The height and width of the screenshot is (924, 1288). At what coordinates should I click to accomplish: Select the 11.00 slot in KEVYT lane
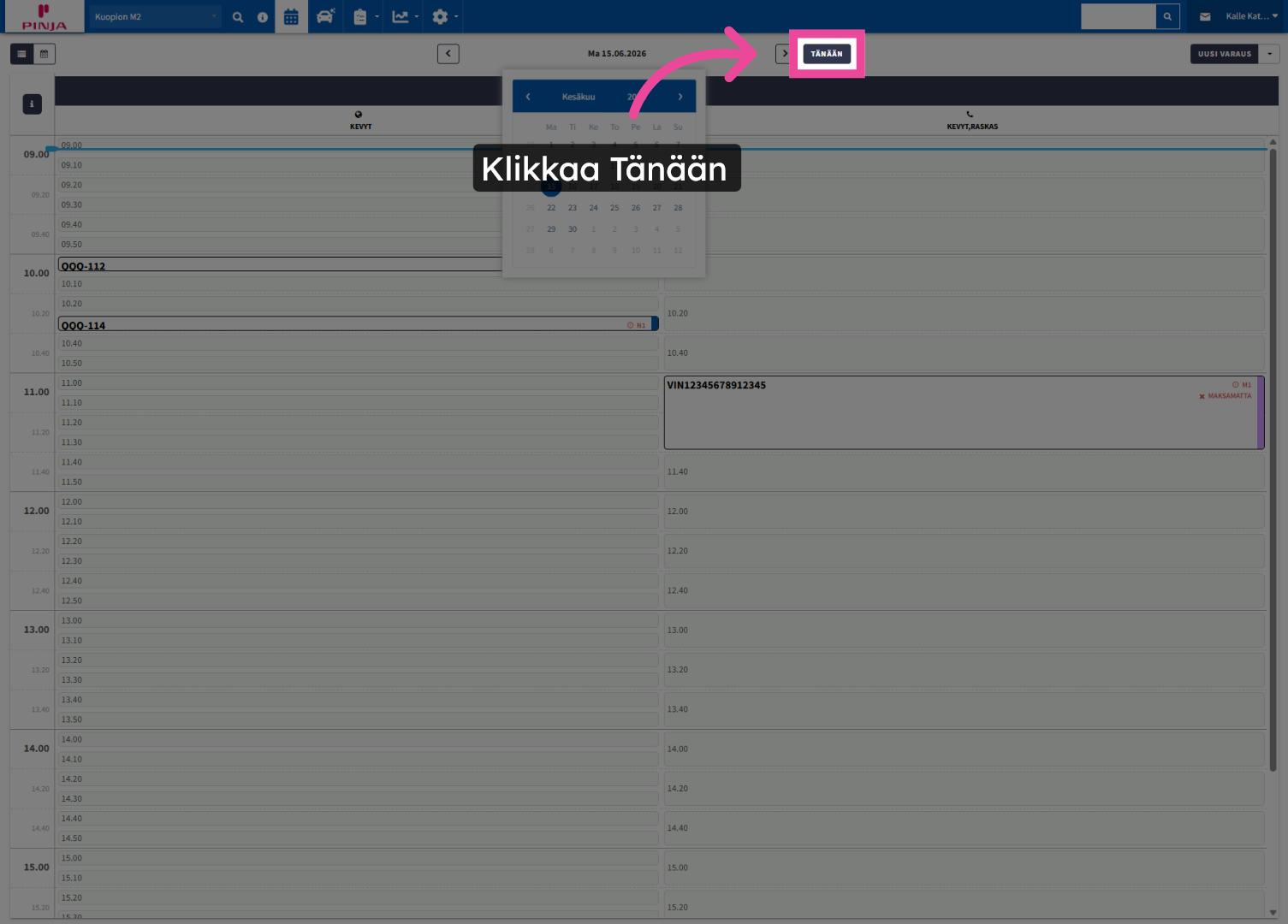pos(358,382)
